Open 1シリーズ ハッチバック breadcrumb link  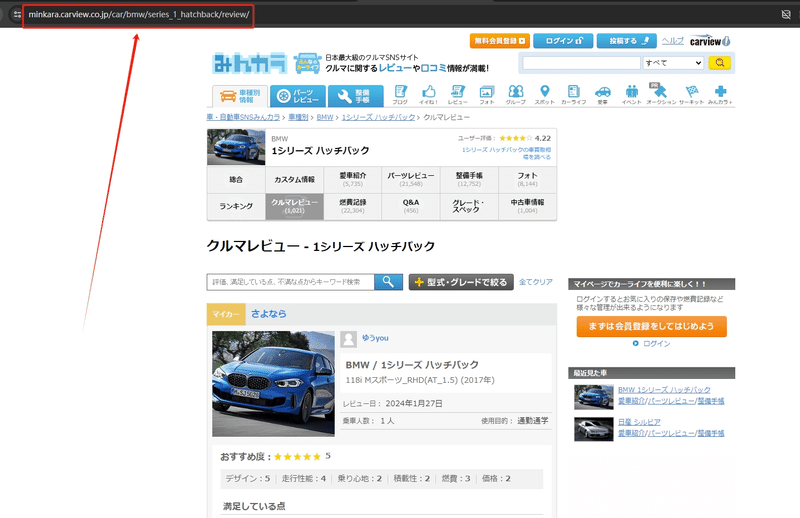click(379, 117)
